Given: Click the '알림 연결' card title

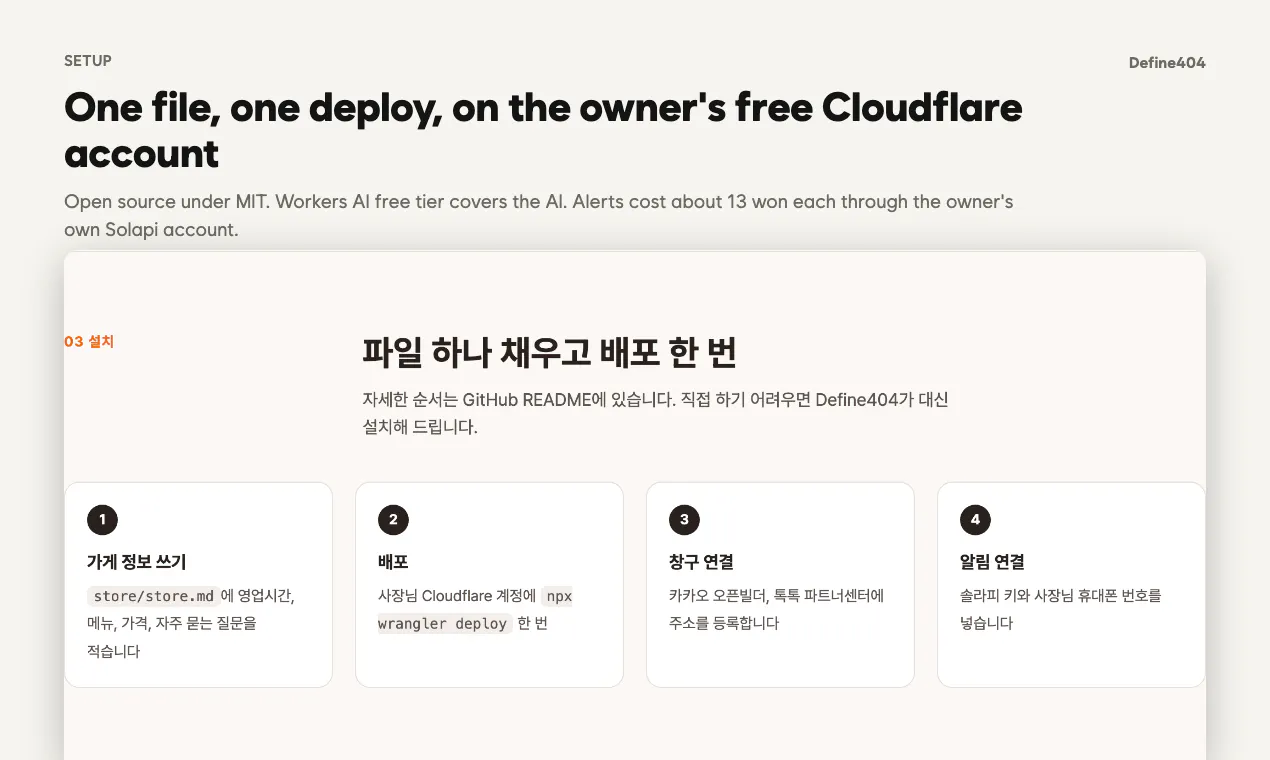Looking at the screenshot, I should coord(992,562).
